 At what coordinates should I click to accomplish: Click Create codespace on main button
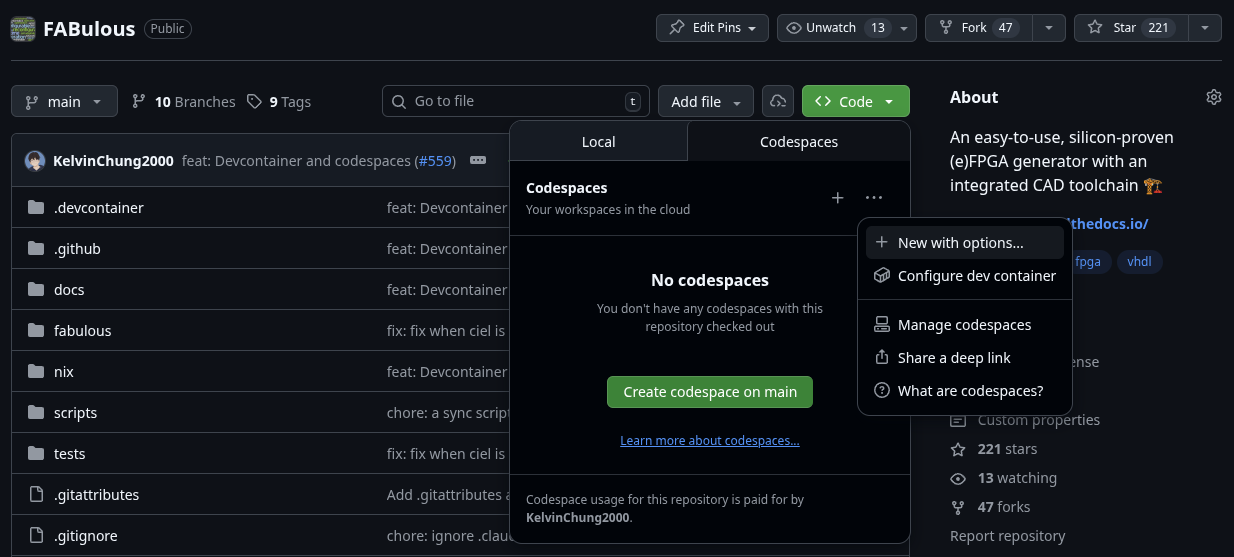[x=710, y=392]
